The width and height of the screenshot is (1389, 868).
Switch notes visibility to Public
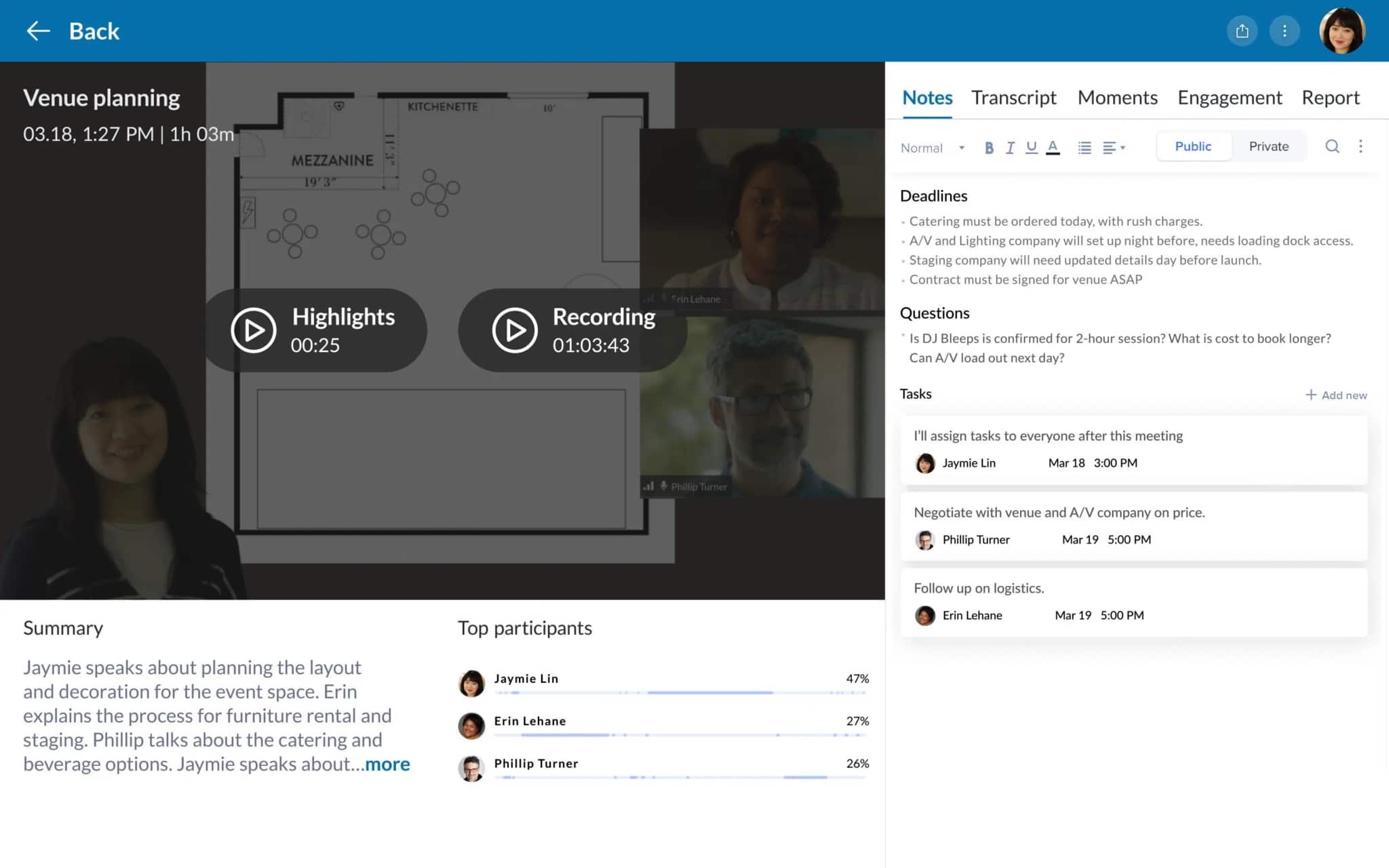[1192, 146]
